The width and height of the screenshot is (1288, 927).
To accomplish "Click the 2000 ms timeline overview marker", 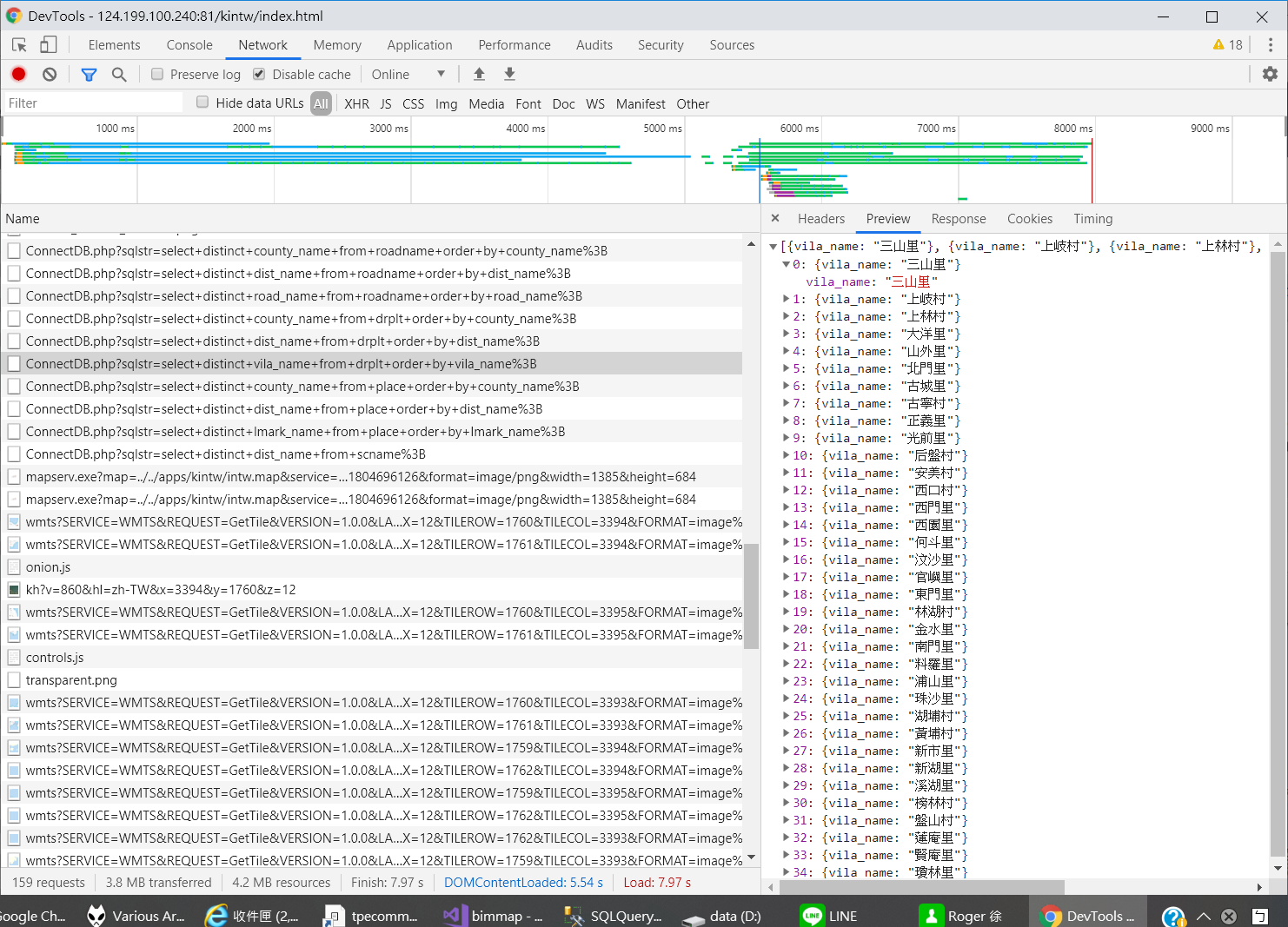I will [x=251, y=128].
